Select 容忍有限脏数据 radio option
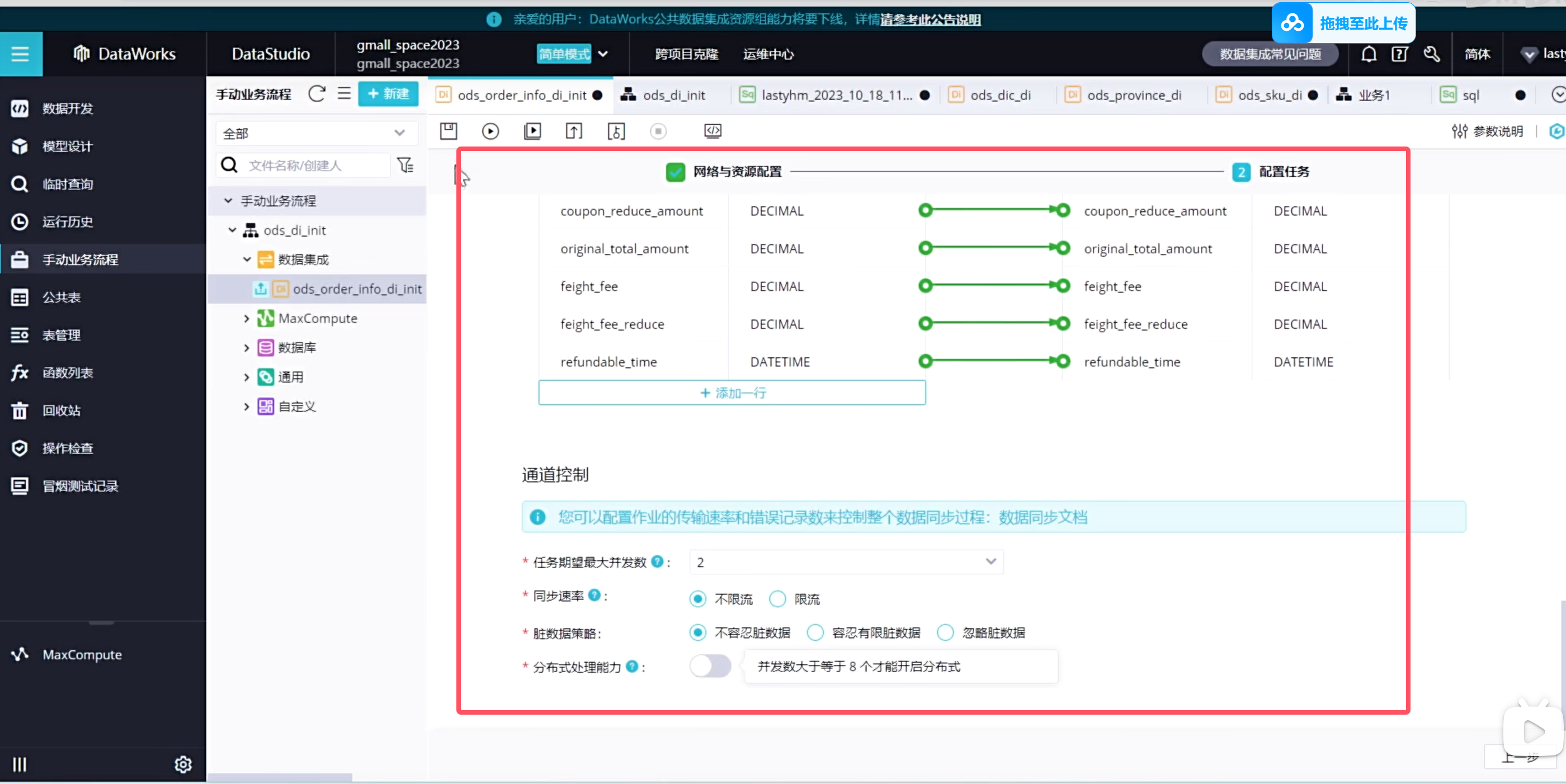Image resolution: width=1566 pixels, height=784 pixels. pyautogui.click(x=815, y=632)
